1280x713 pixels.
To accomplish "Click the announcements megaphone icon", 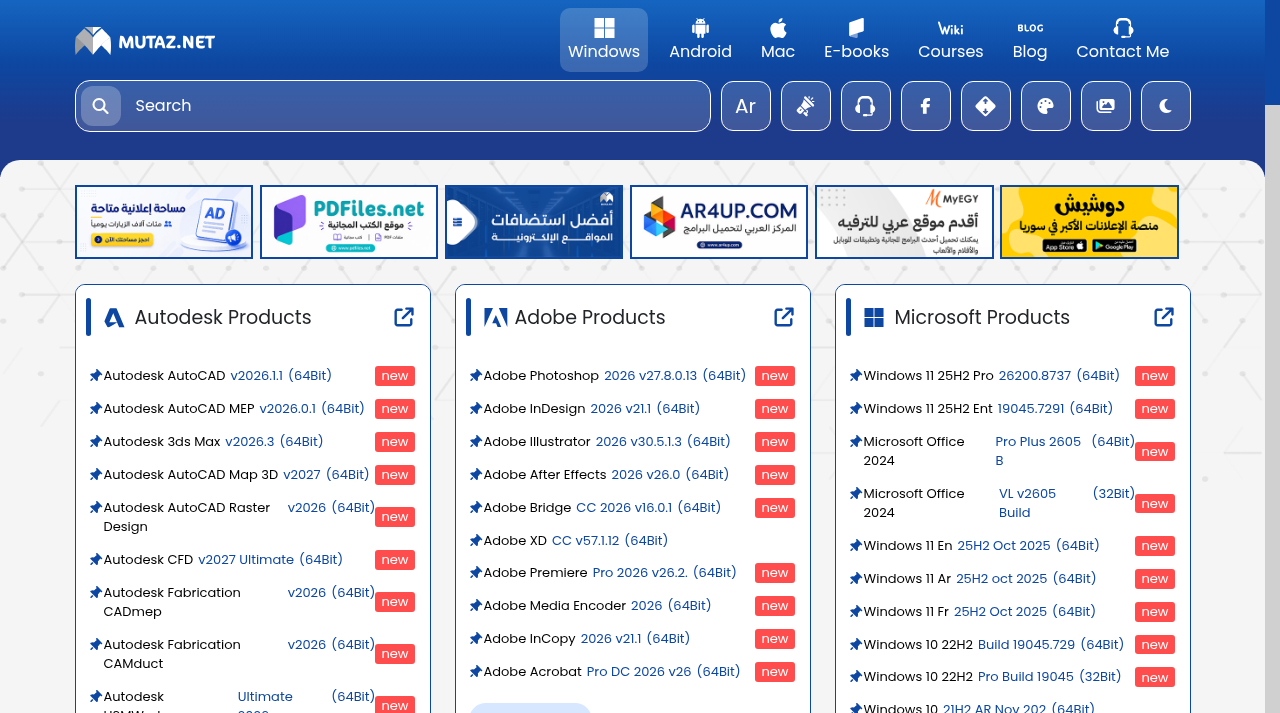I will pyautogui.click(x=806, y=106).
